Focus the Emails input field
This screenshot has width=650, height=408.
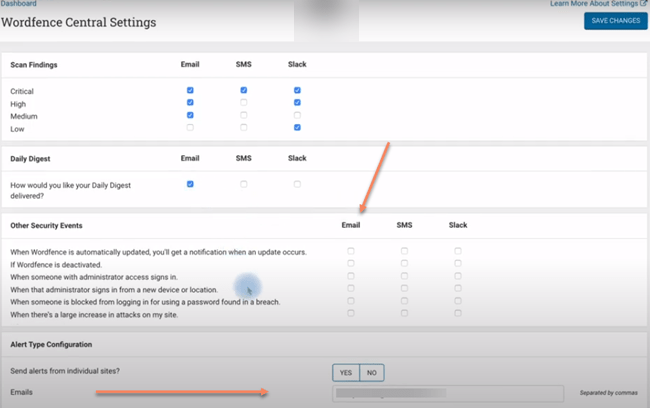[448, 393]
